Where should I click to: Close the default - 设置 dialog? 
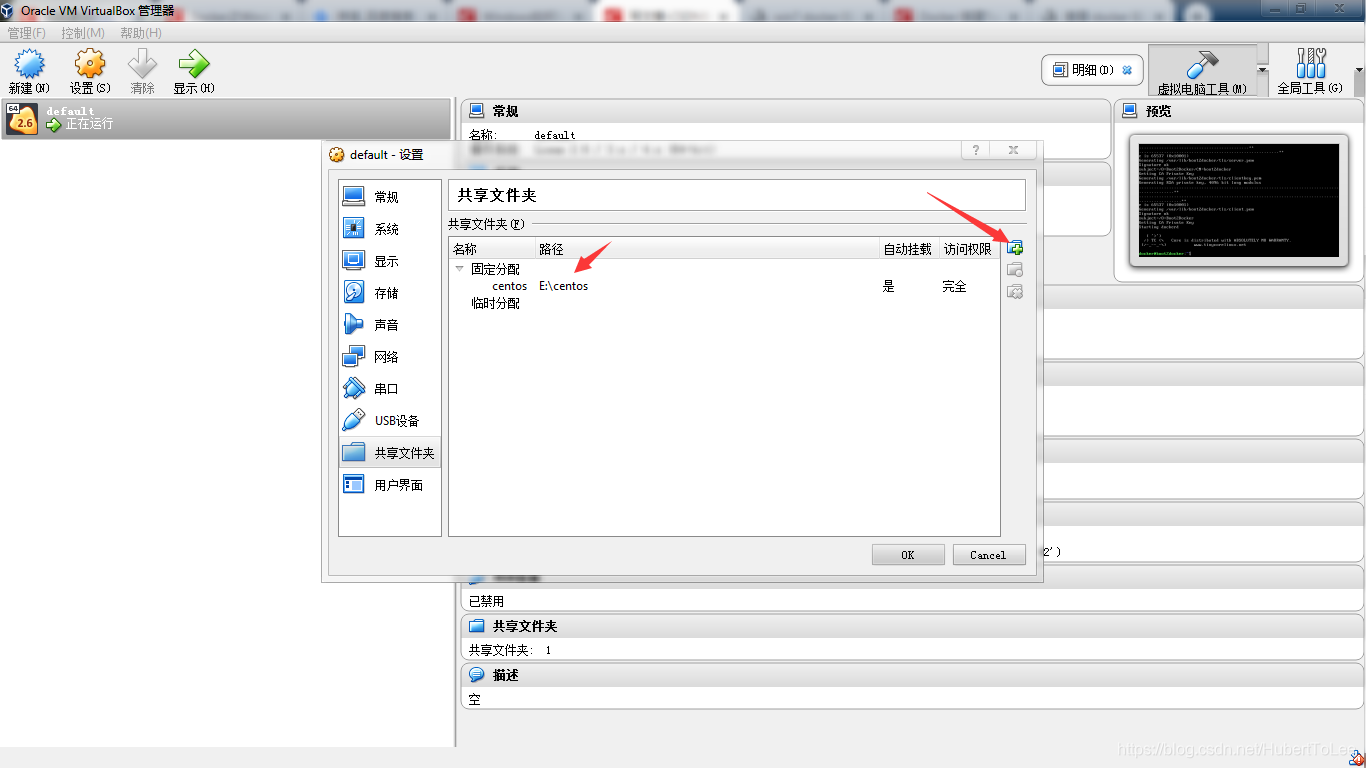(1013, 150)
